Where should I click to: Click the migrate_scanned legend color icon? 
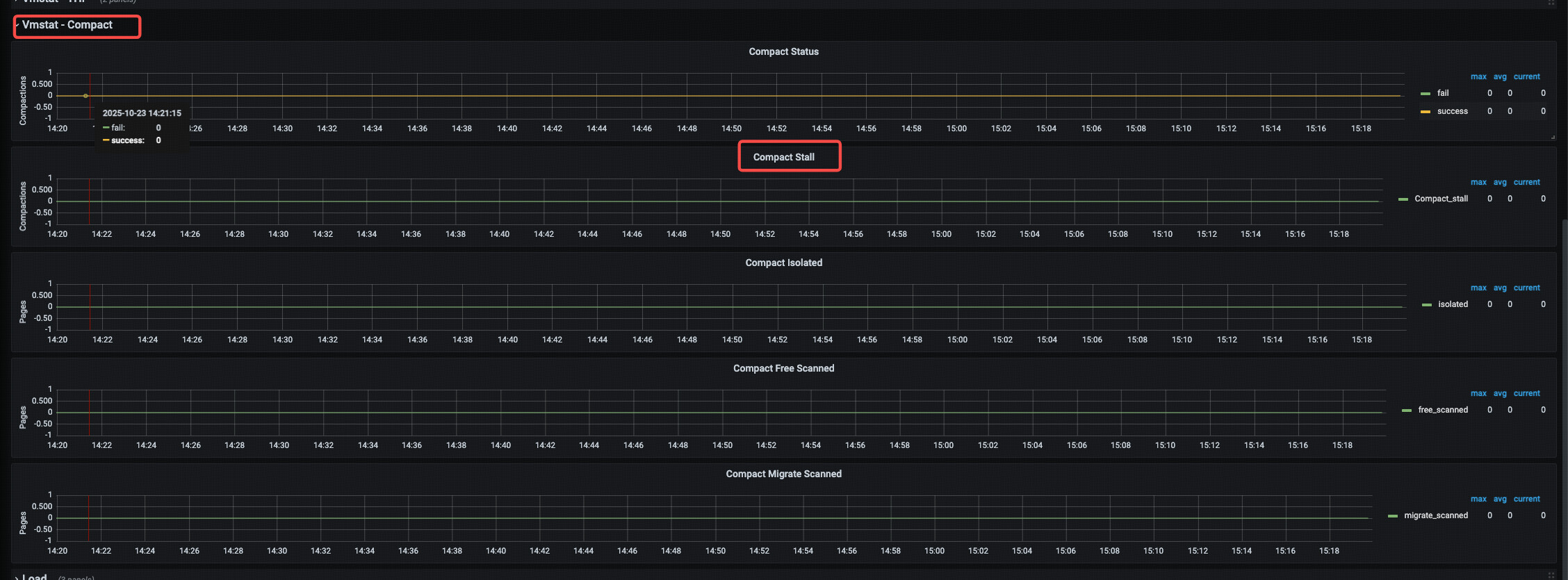1393,516
